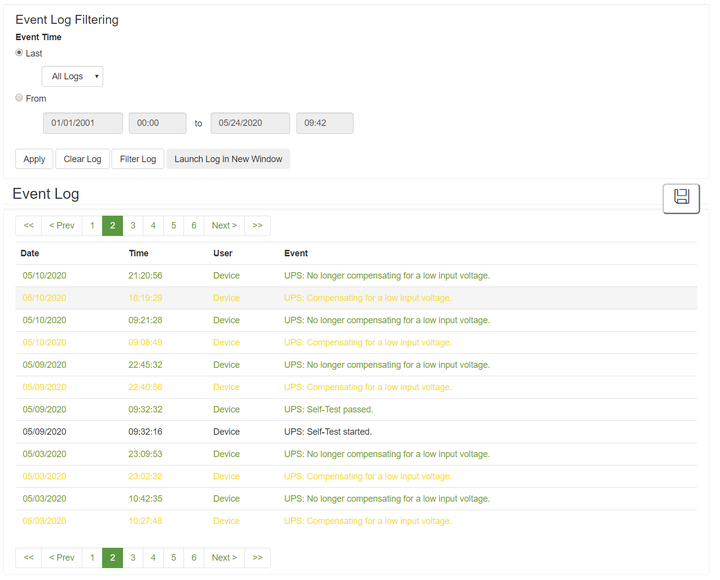Click the end time field 09:42

point(325,123)
